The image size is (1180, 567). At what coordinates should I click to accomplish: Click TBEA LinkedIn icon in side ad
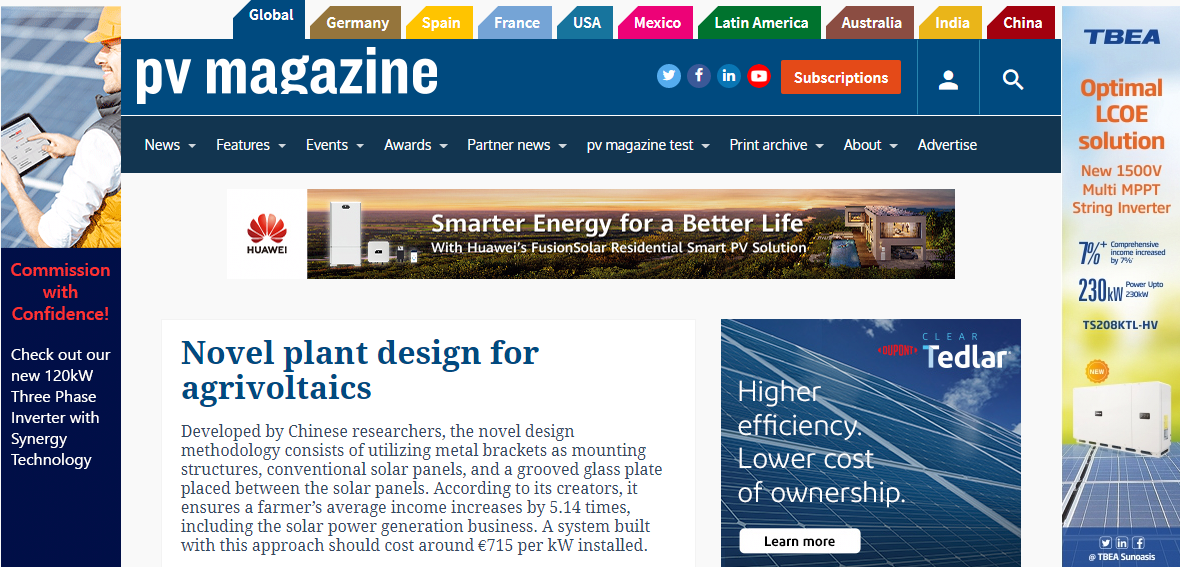(x=1122, y=543)
